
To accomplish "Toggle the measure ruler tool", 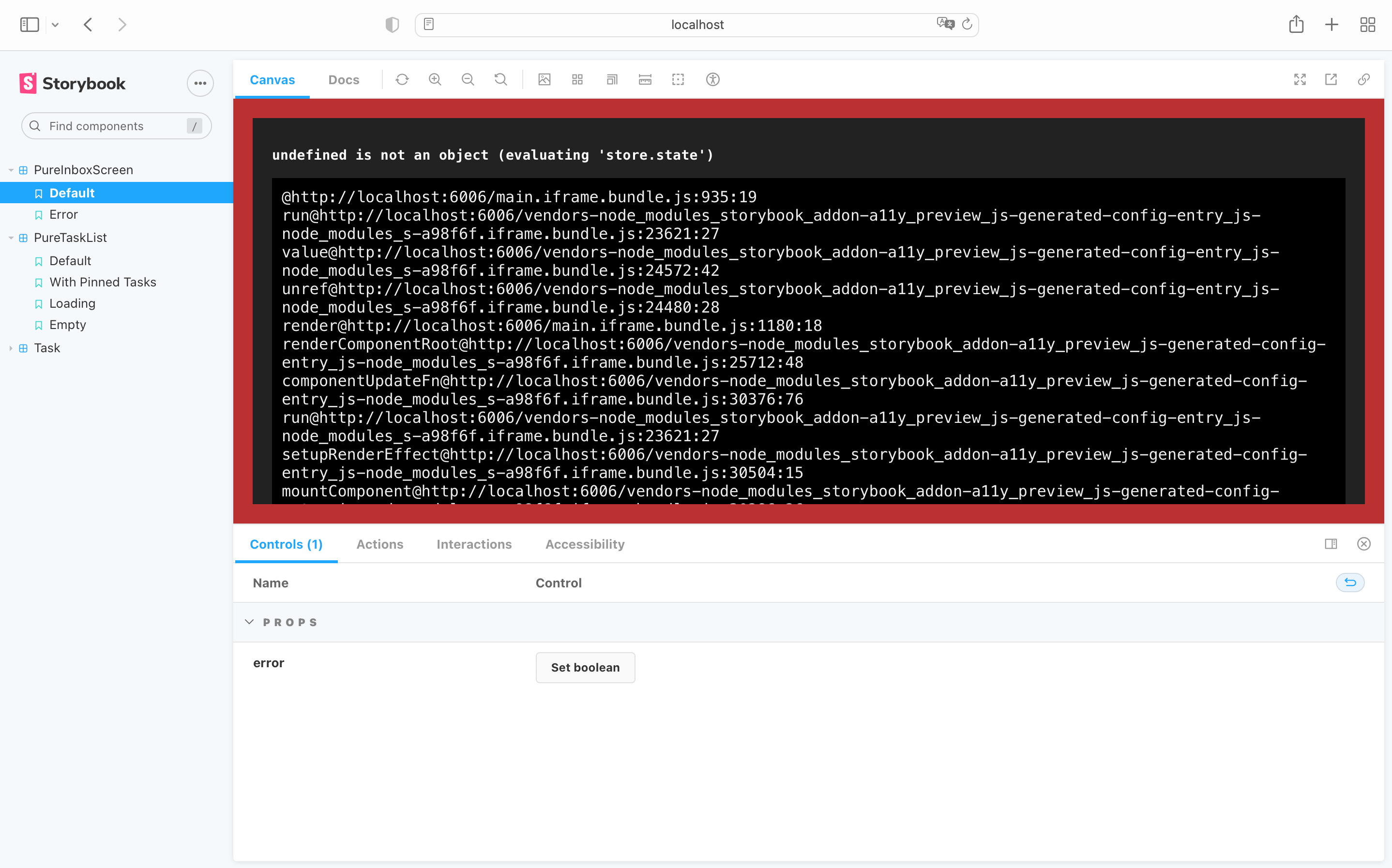I will [x=645, y=80].
